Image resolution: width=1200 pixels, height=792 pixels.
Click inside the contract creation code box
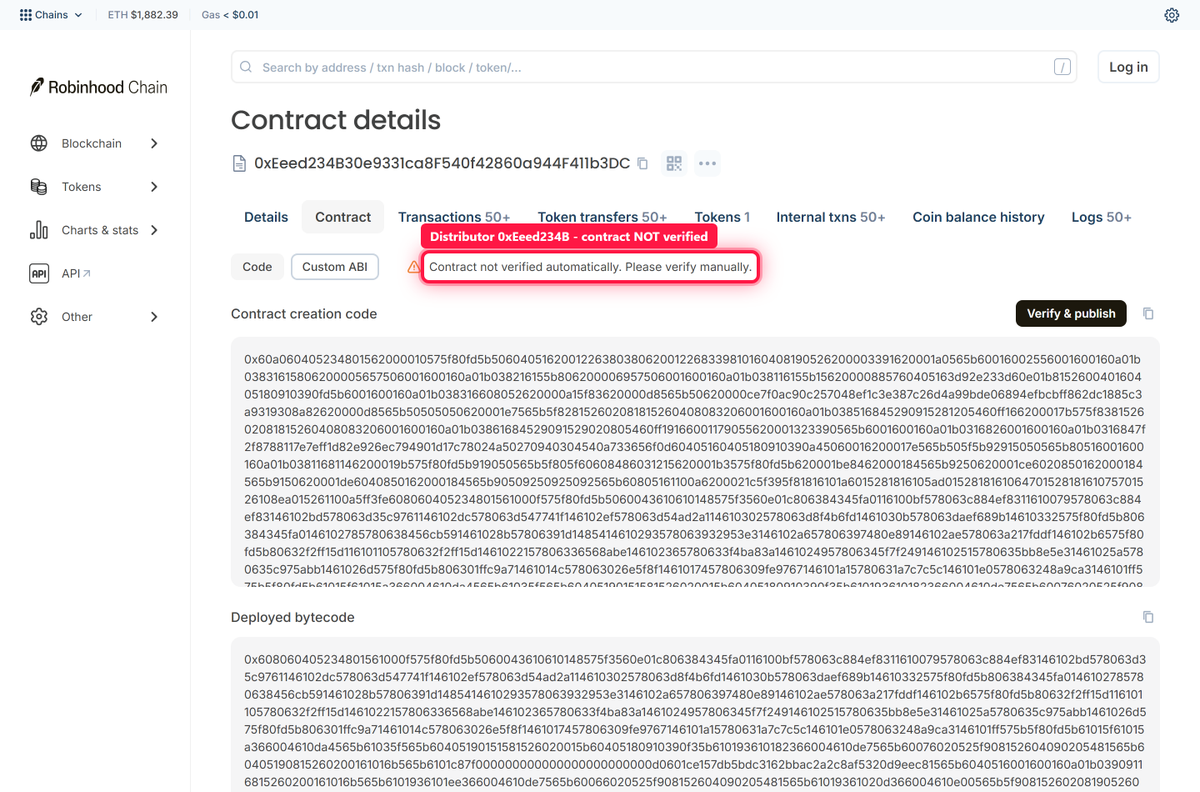(695, 462)
